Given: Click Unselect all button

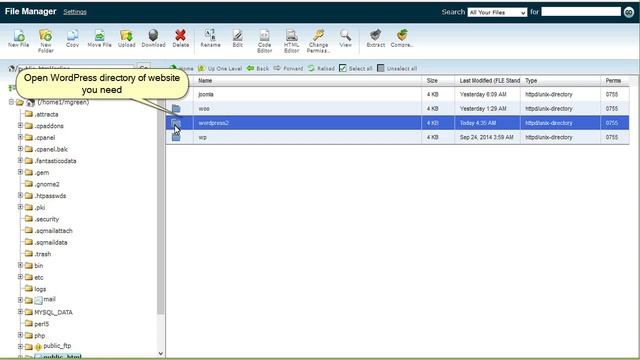Looking at the screenshot, I should click(x=396, y=69).
